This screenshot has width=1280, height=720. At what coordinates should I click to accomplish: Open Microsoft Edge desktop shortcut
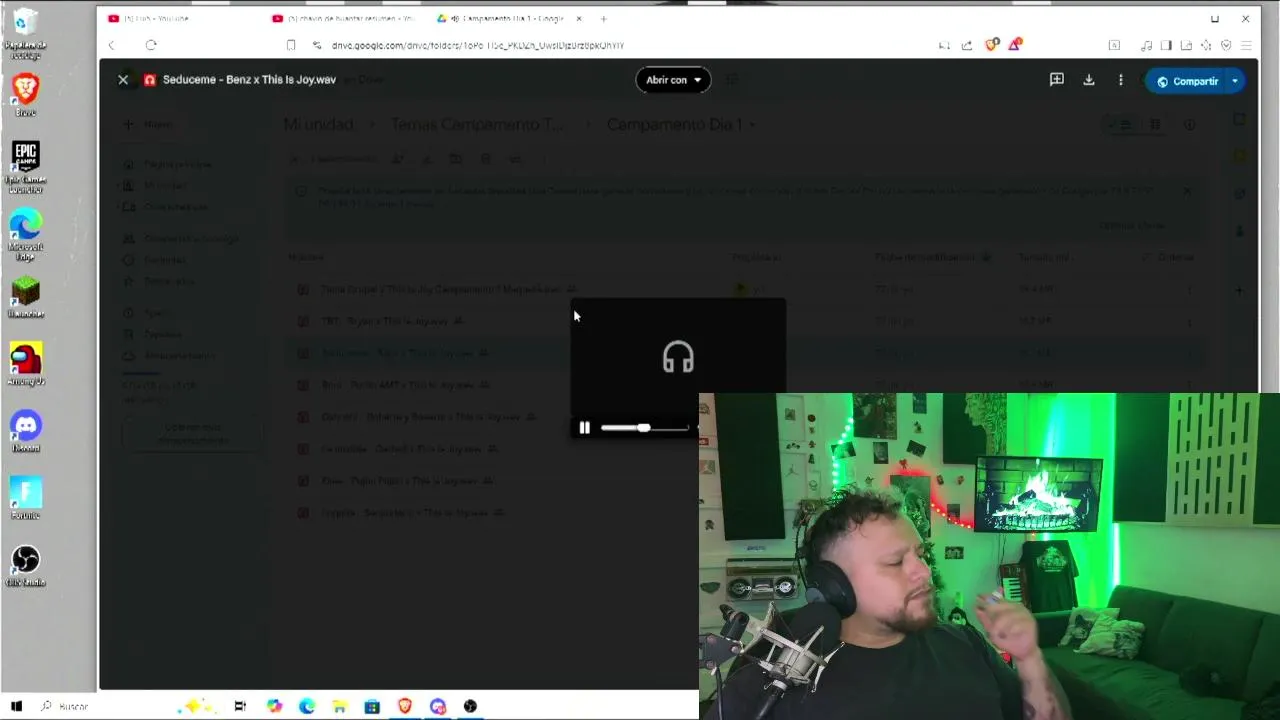tap(26, 235)
